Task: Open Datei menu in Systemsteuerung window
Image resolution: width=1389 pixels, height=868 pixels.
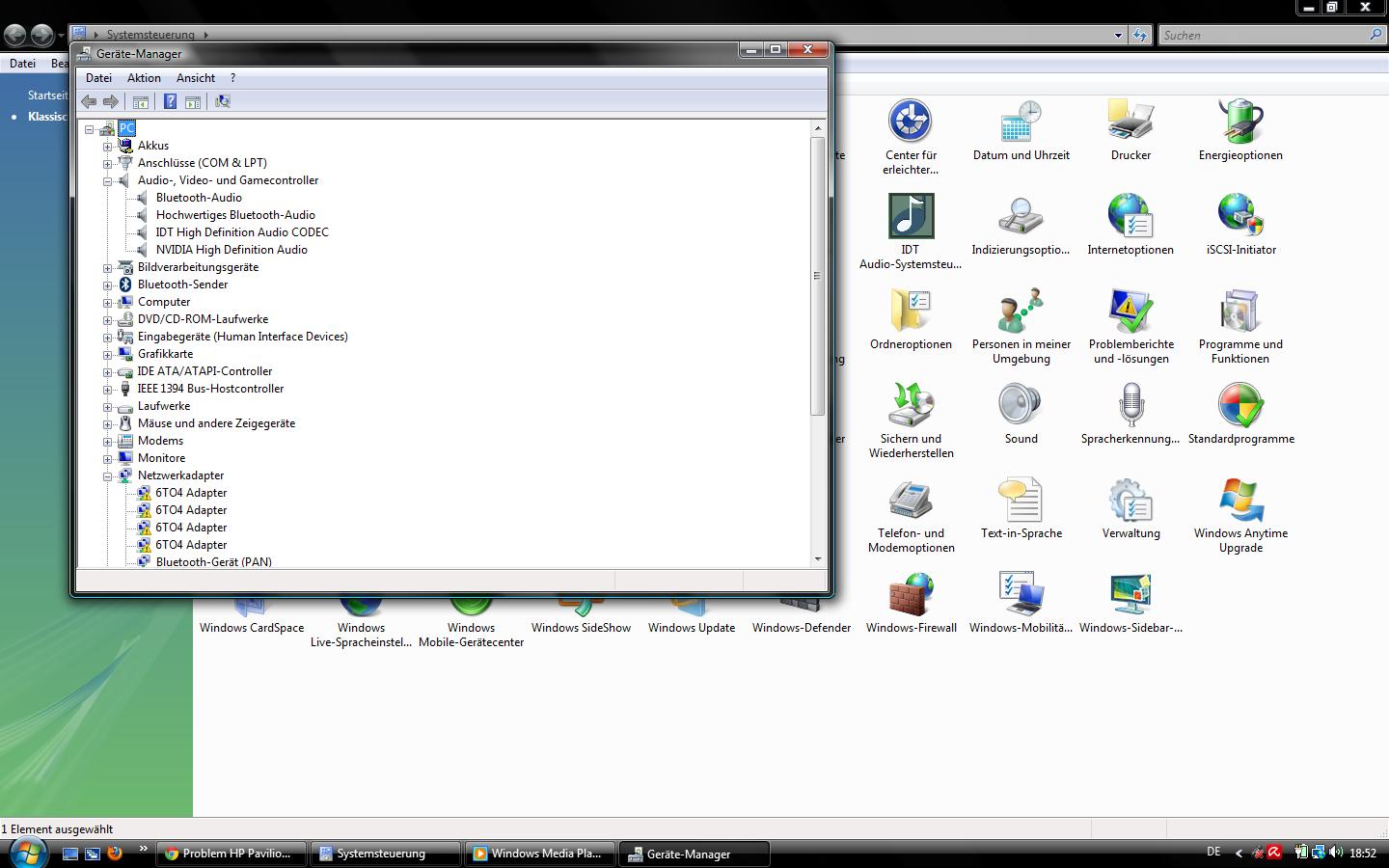Action: tap(22, 64)
